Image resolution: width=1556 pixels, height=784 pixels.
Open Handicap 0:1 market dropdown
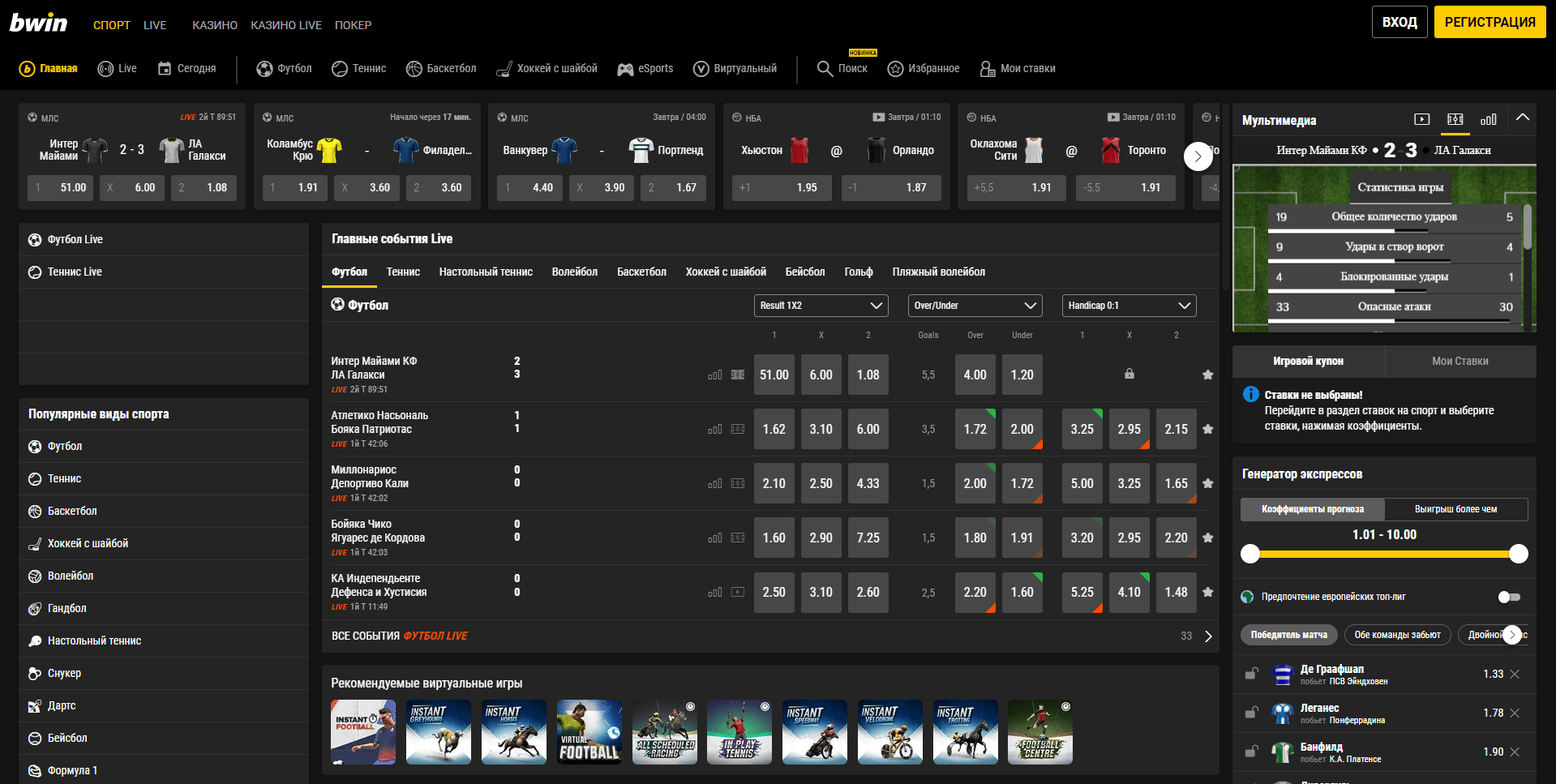click(1129, 306)
